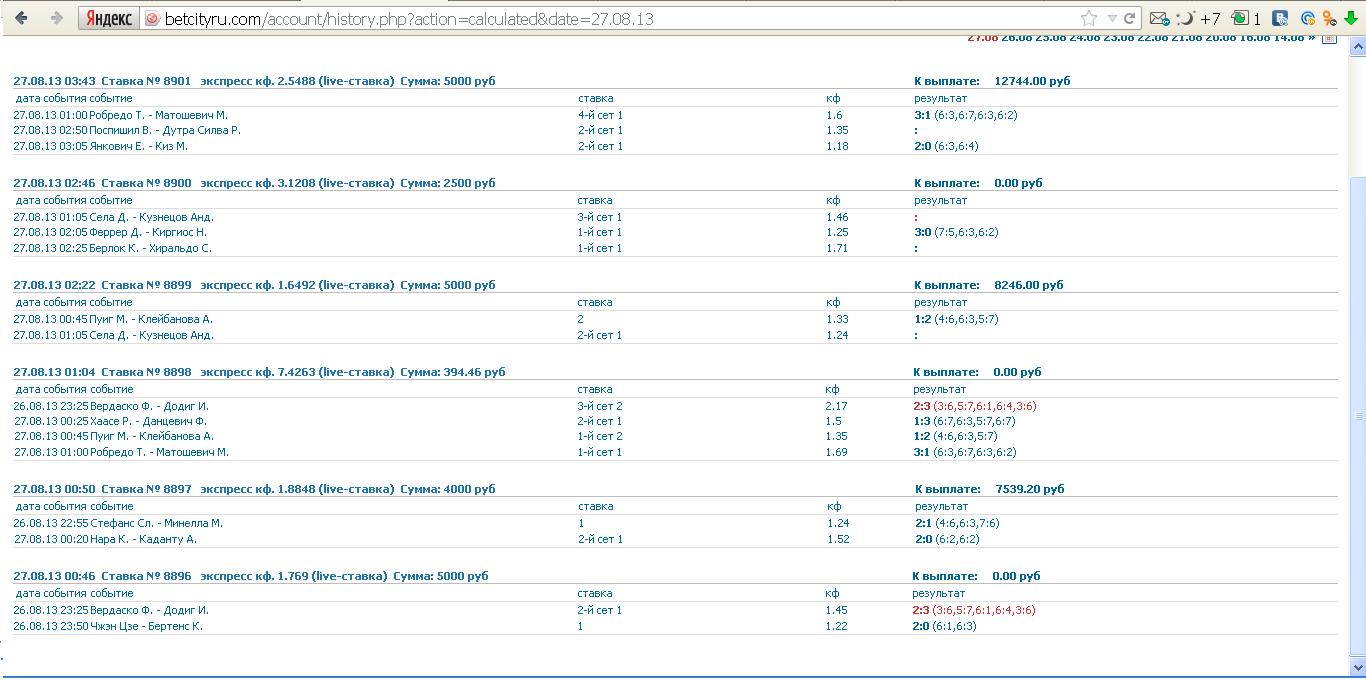Click the payout value '12744.00 руб'
The height and width of the screenshot is (680, 1366).
(1032, 81)
